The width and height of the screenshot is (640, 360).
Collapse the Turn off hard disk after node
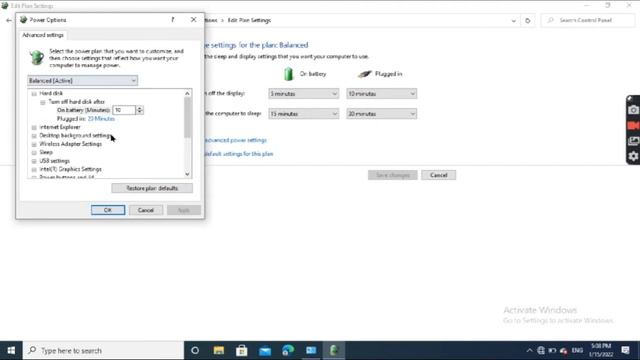43,102
